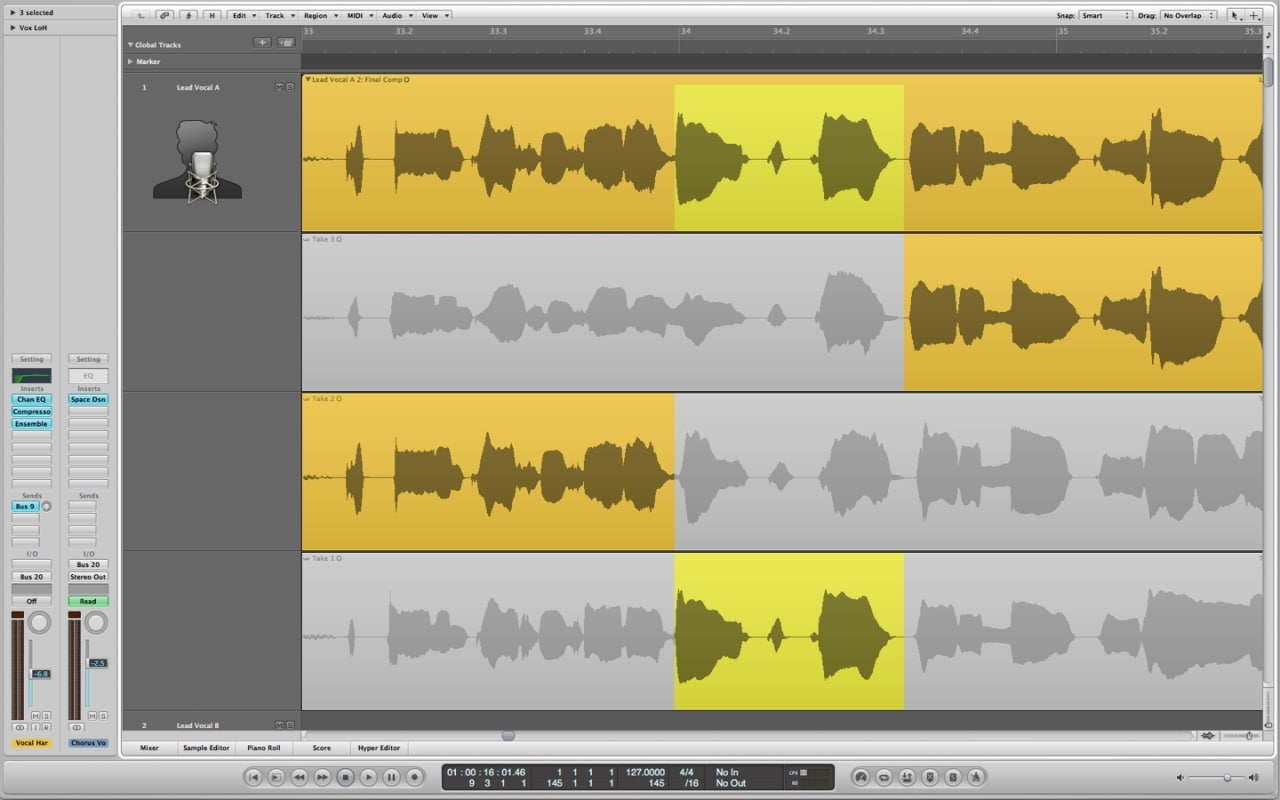Click the Rewind transport button
The height and width of the screenshot is (800, 1280).
[x=299, y=777]
